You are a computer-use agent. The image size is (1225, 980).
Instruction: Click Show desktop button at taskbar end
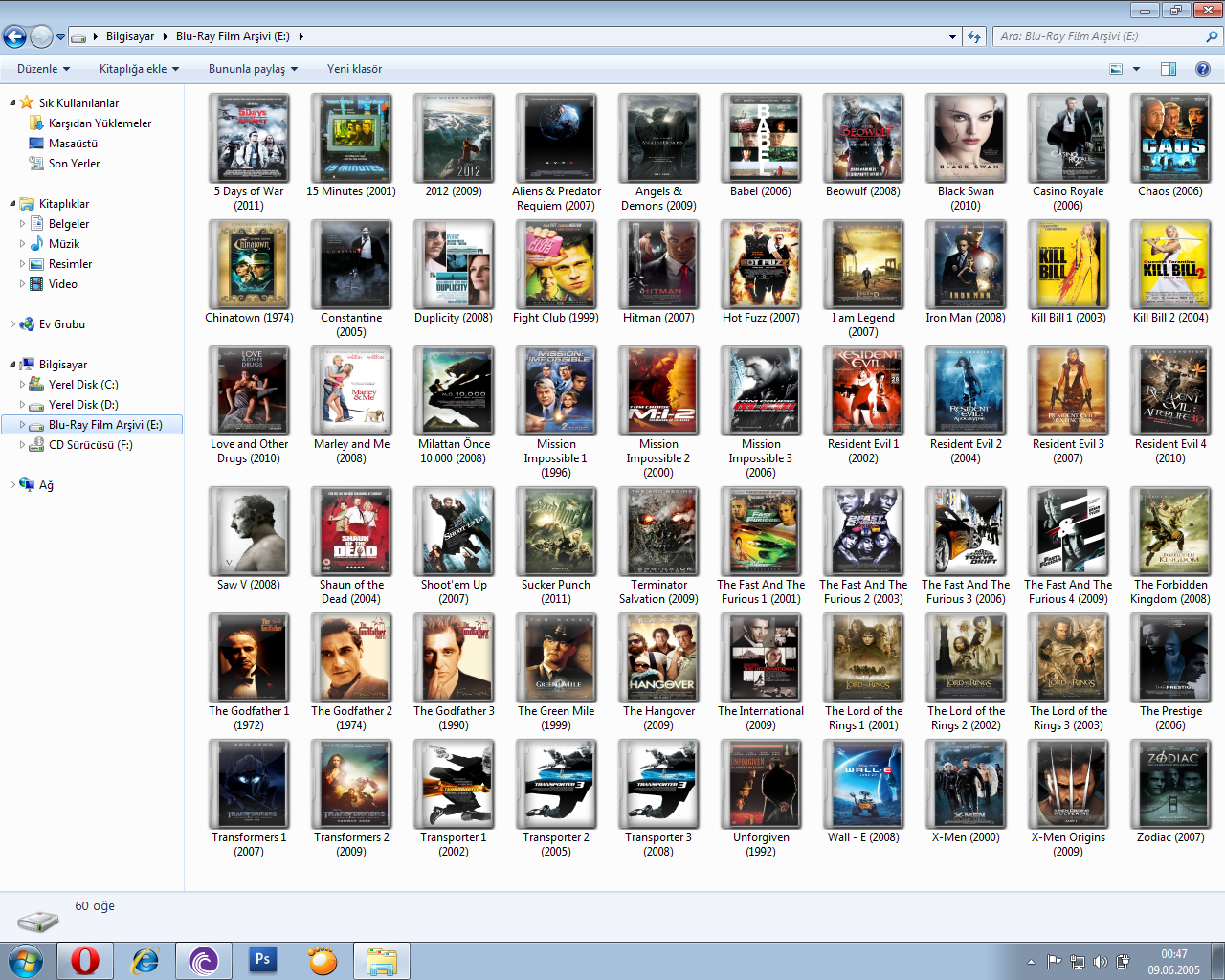tap(1217, 961)
